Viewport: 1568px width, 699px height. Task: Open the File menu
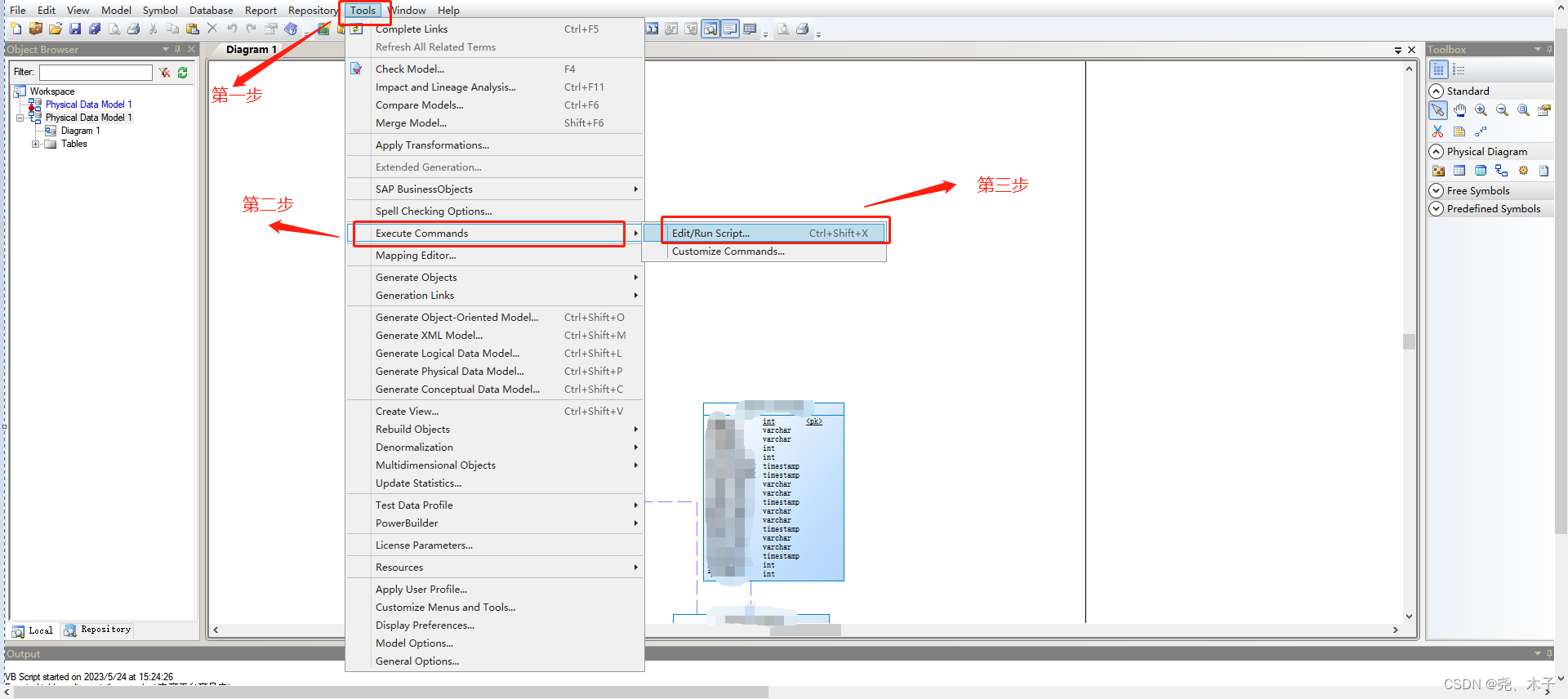tap(17, 10)
